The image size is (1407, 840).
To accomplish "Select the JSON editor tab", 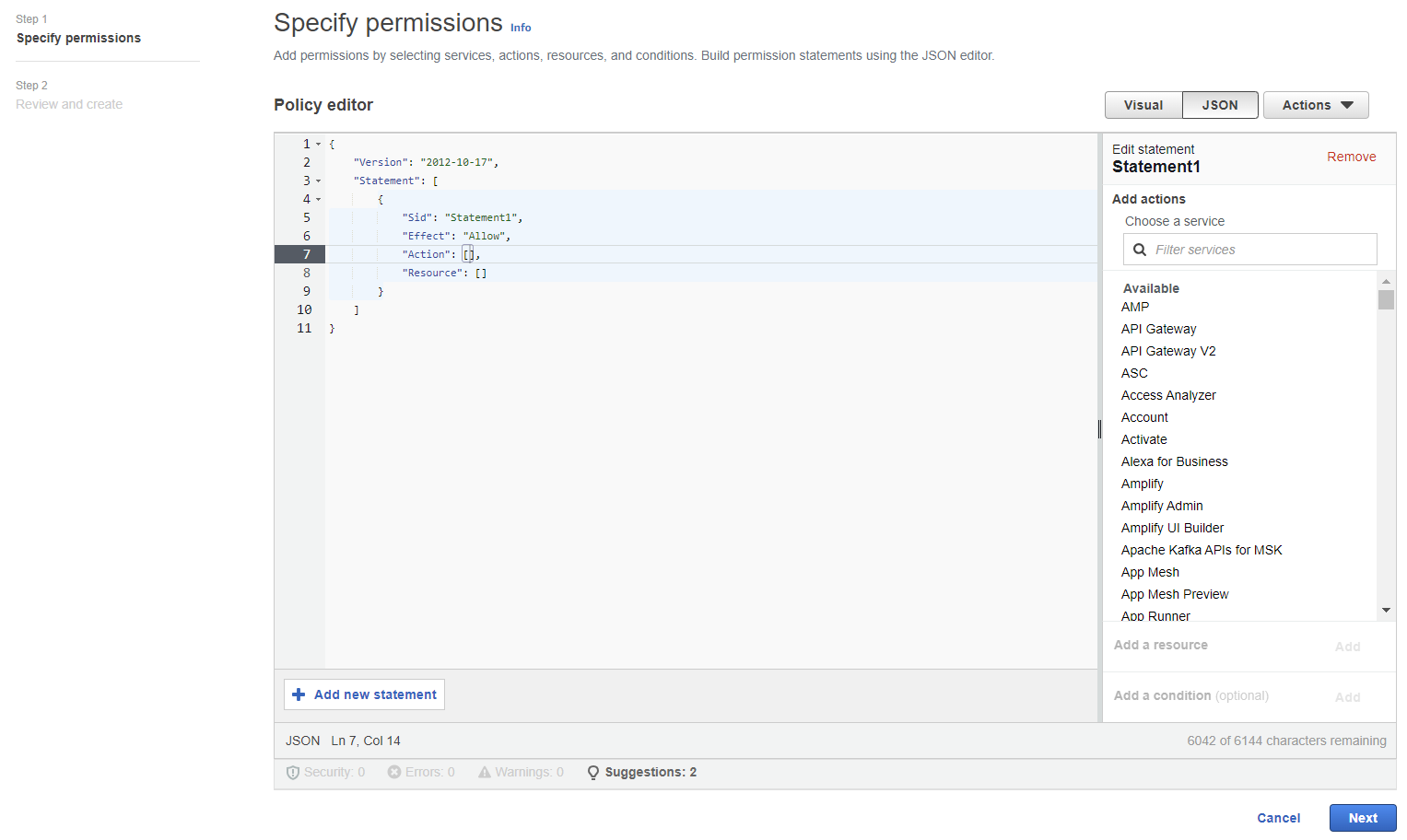I will pos(1220,105).
